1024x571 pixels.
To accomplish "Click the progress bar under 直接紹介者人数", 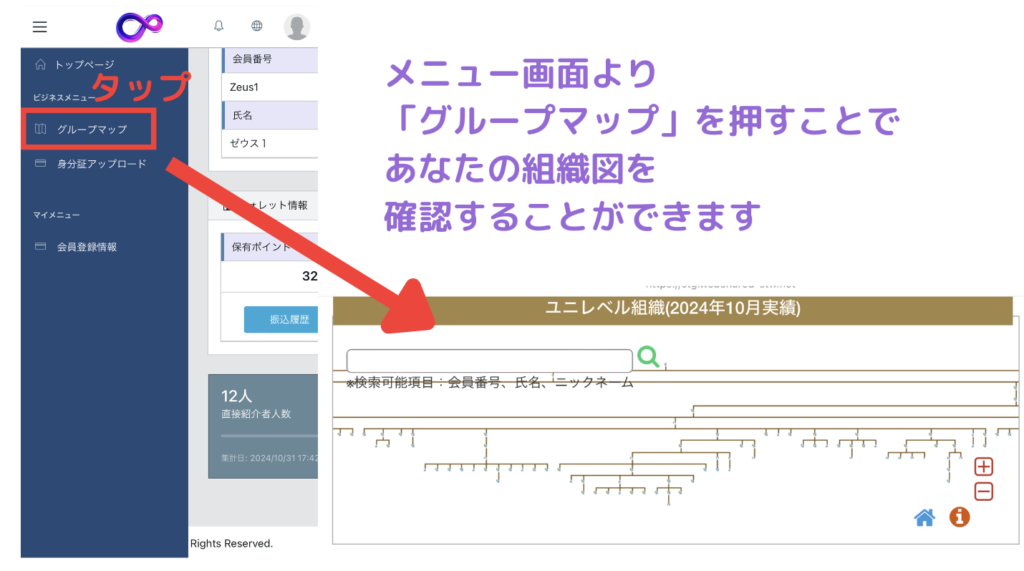I will click(x=268, y=436).
